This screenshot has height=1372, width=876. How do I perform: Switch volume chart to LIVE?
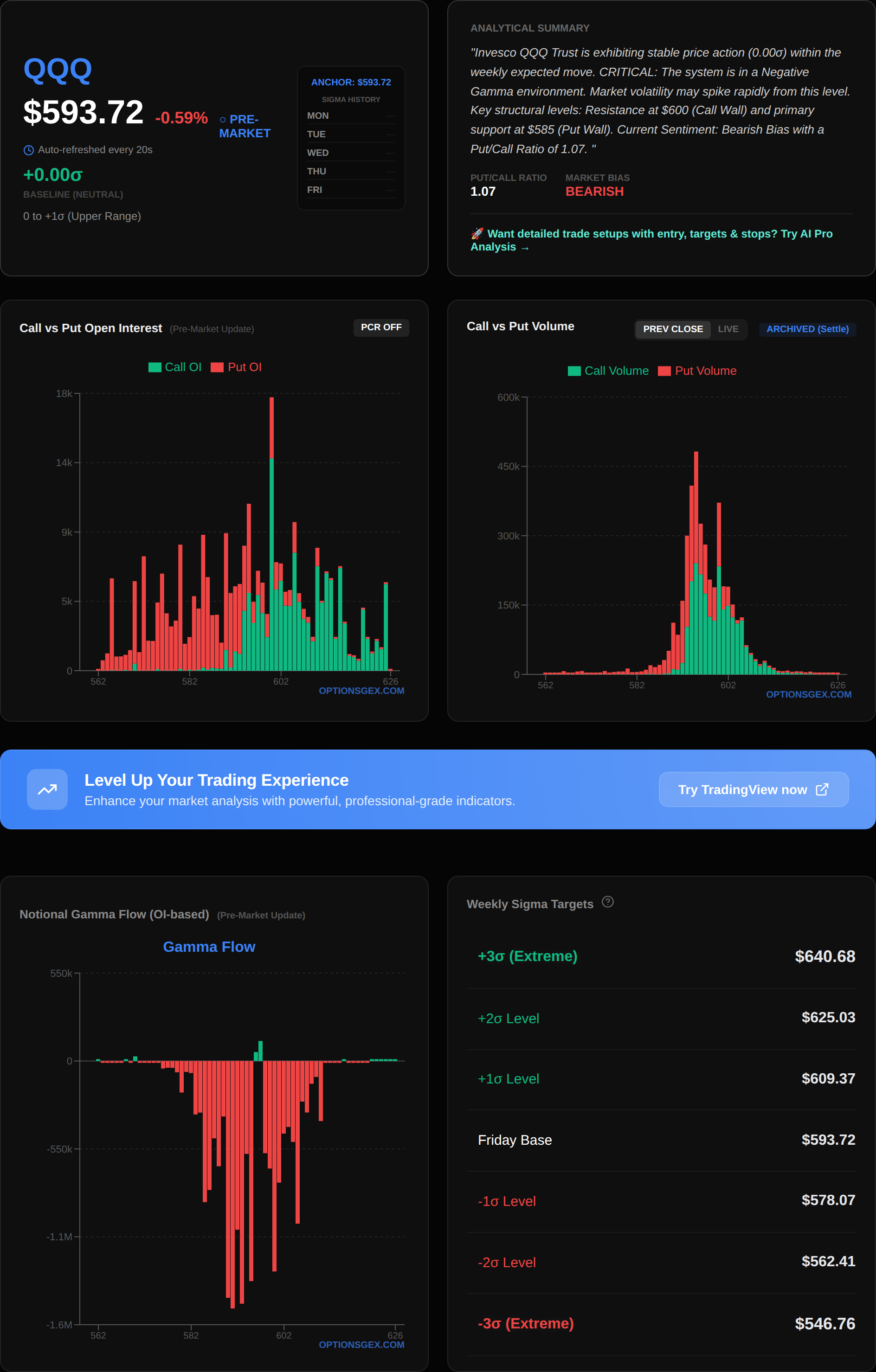[x=728, y=329]
